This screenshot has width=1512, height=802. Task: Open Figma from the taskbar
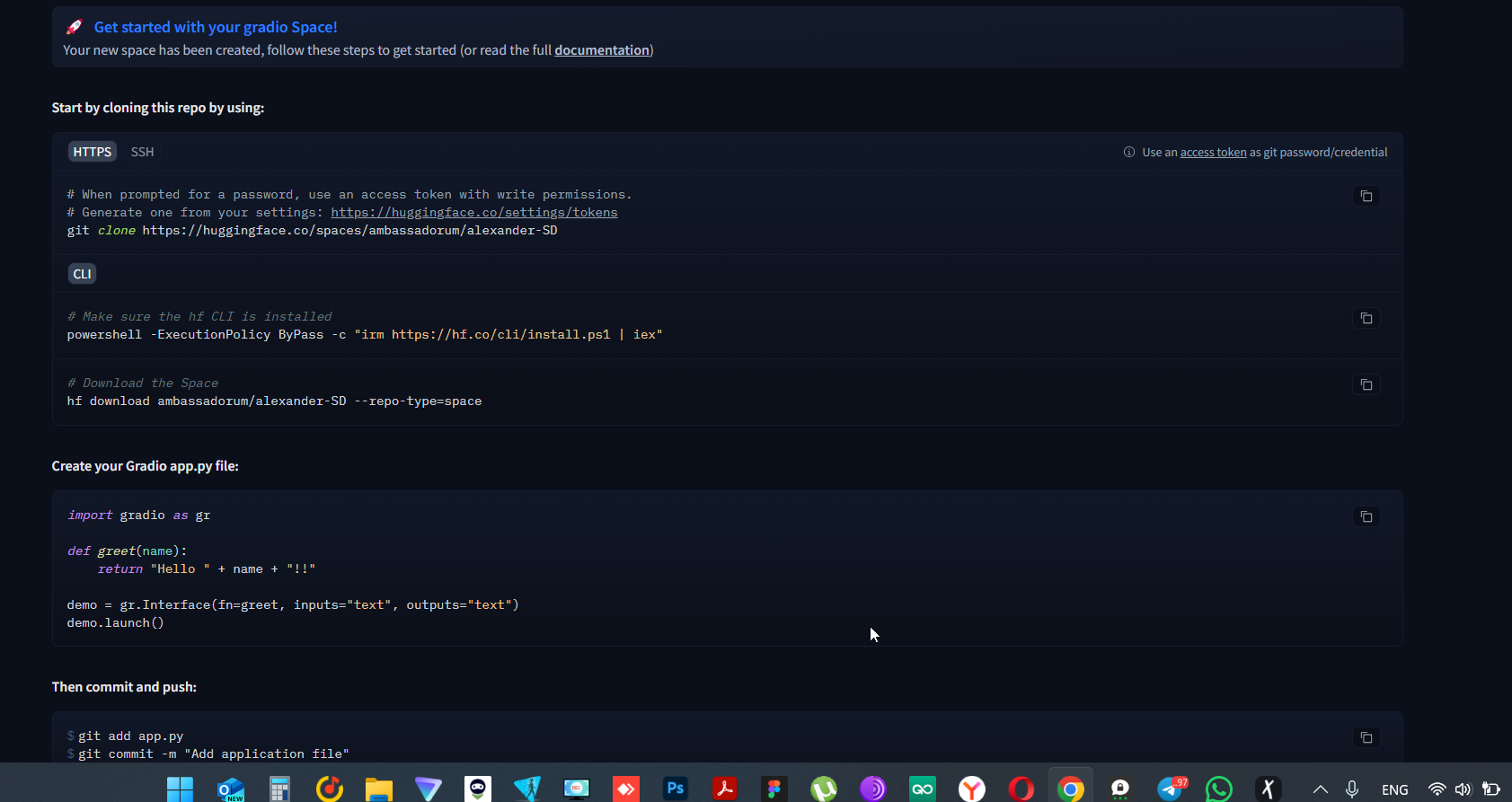(774, 789)
